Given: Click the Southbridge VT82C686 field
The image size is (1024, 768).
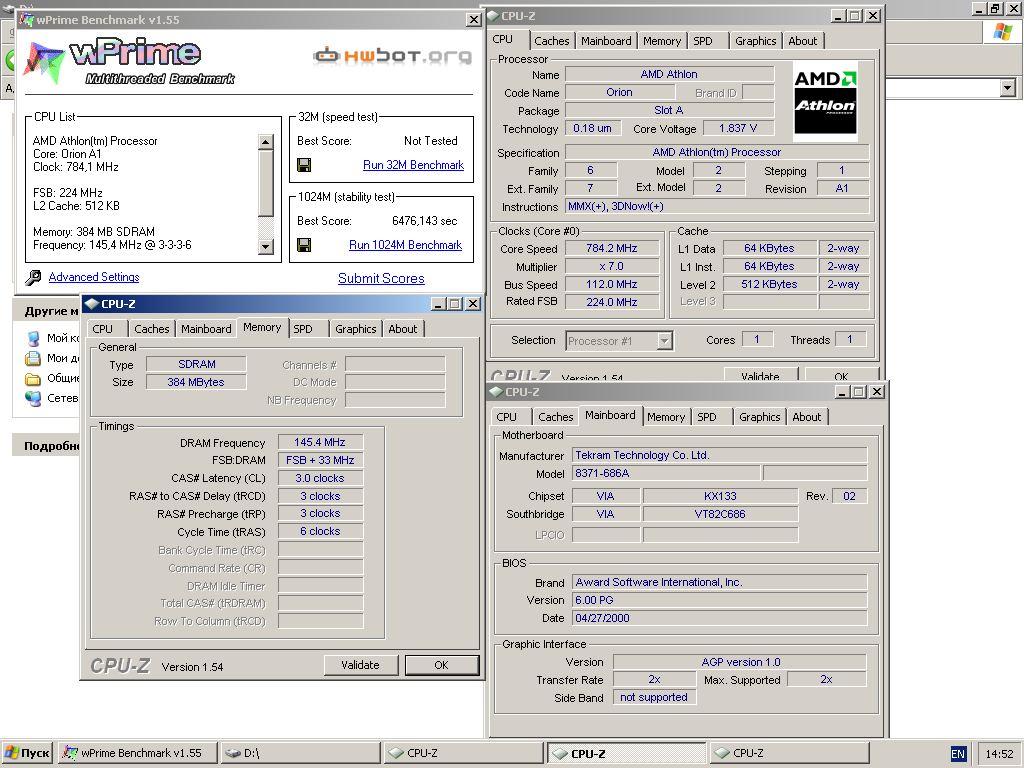Looking at the screenshot, I should coord(720,514).
